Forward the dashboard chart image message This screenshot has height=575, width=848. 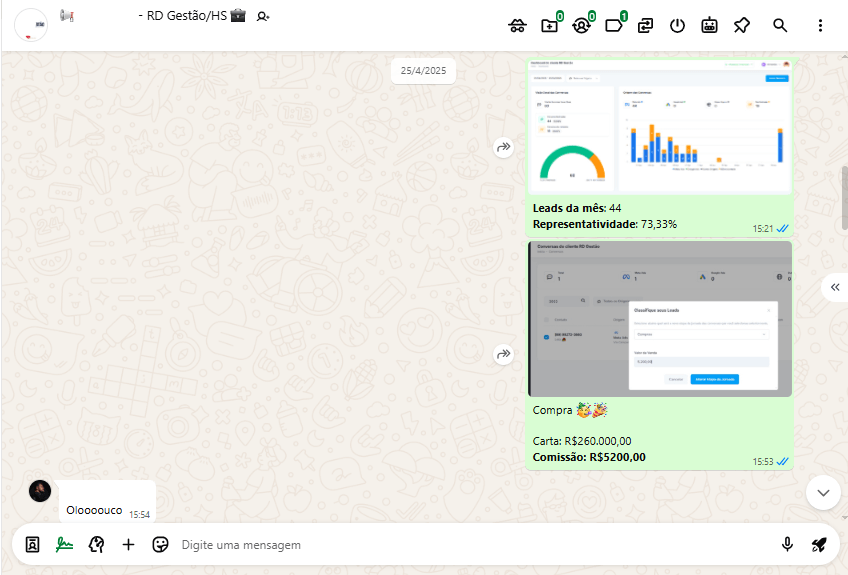[503, 147]
